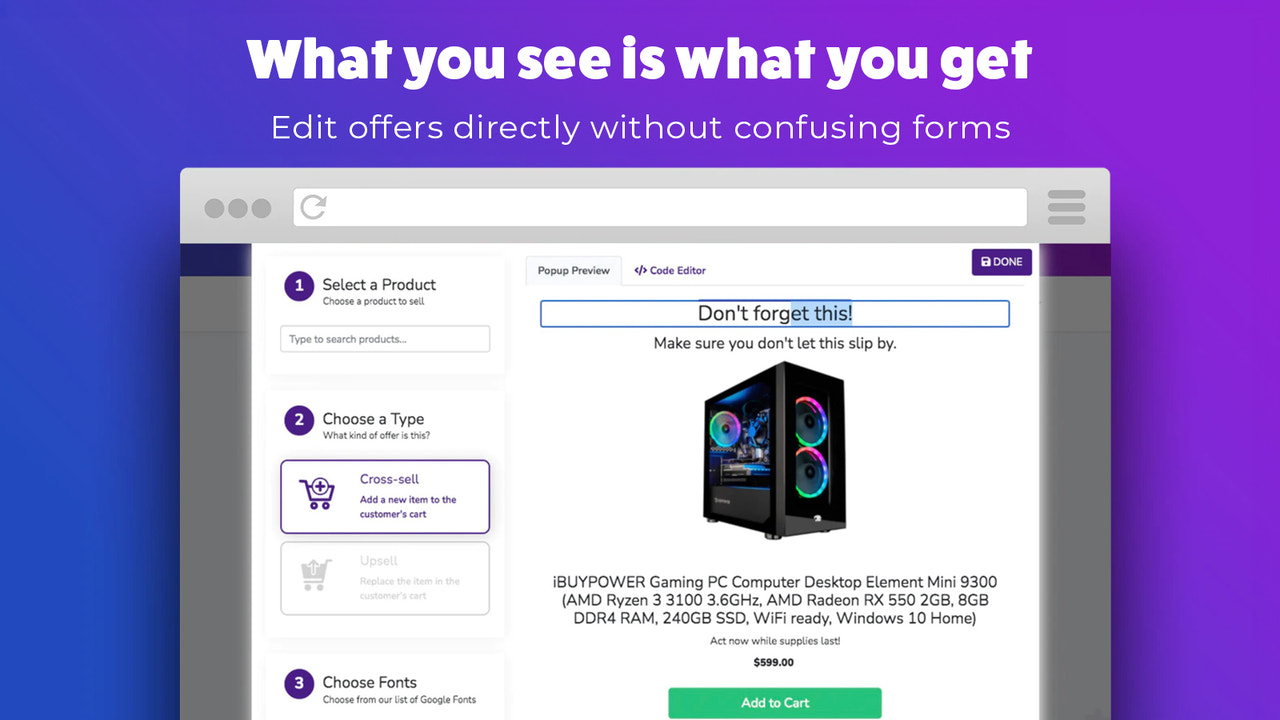Image resolution: width=1280 pixels, height=720 pixels.
Task: Edit the 'Don't forget this!' headline field
Action: coord(775,314)
